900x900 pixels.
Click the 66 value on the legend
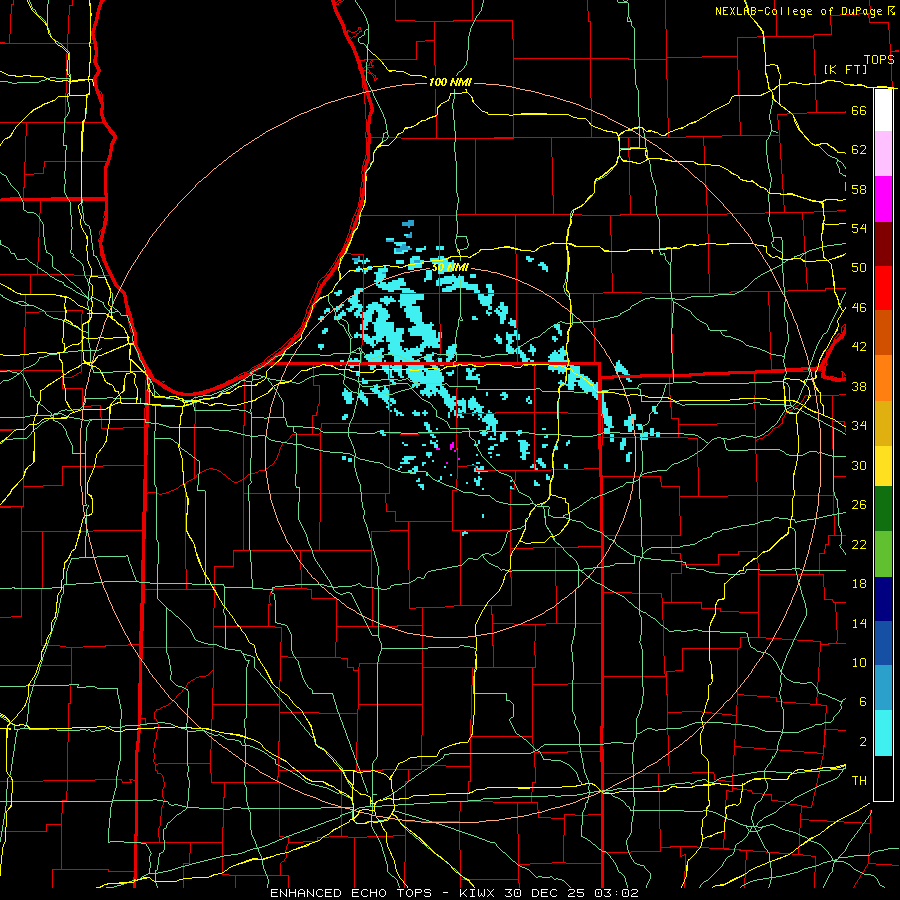[x=859, y=110]
